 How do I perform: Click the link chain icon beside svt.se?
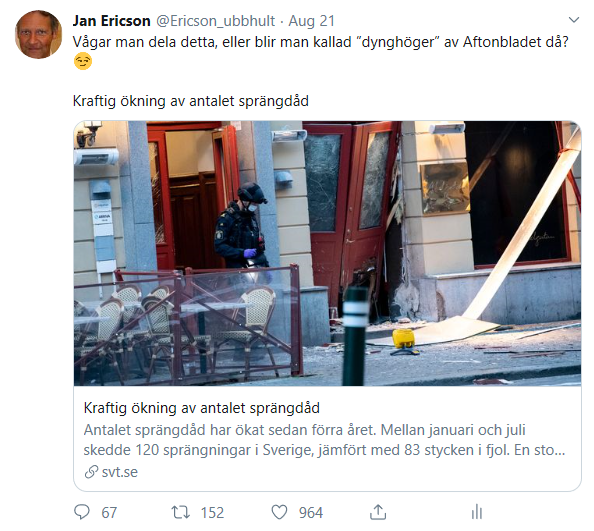click(x=91, y=472)
